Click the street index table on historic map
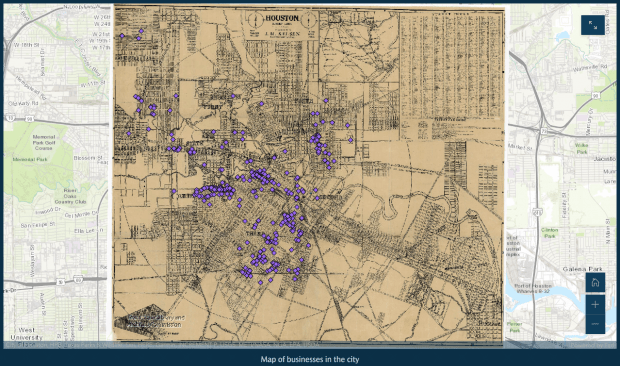620x366 pixels. 451,65
